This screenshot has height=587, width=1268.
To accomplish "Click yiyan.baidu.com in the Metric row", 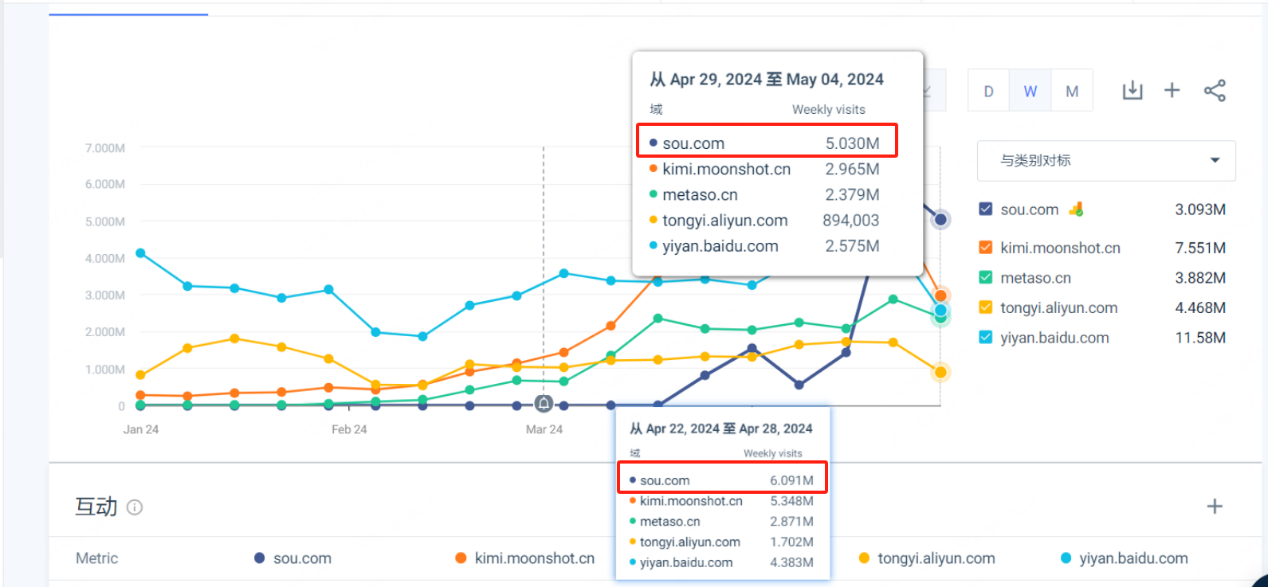I will [x=1123, y=559].
